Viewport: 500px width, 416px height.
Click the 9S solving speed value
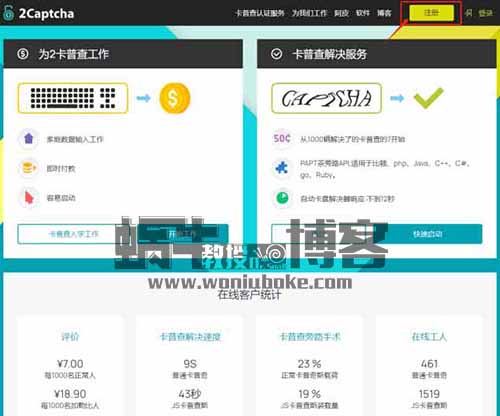coord(190,364)
